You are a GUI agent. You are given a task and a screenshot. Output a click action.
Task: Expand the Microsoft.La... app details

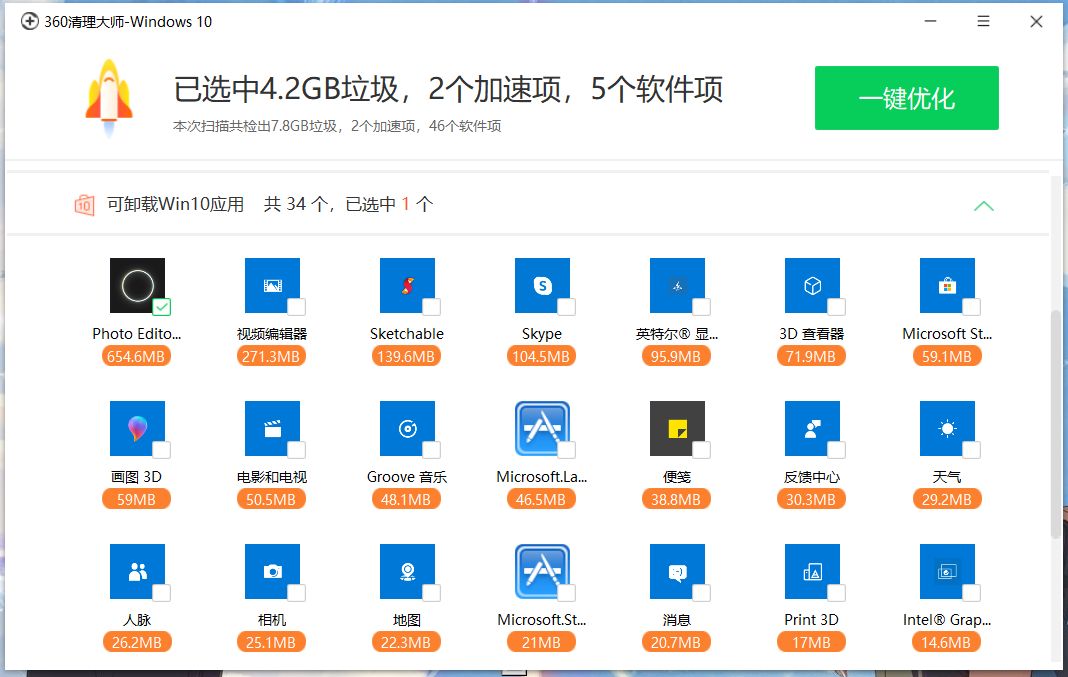(541, 428)
